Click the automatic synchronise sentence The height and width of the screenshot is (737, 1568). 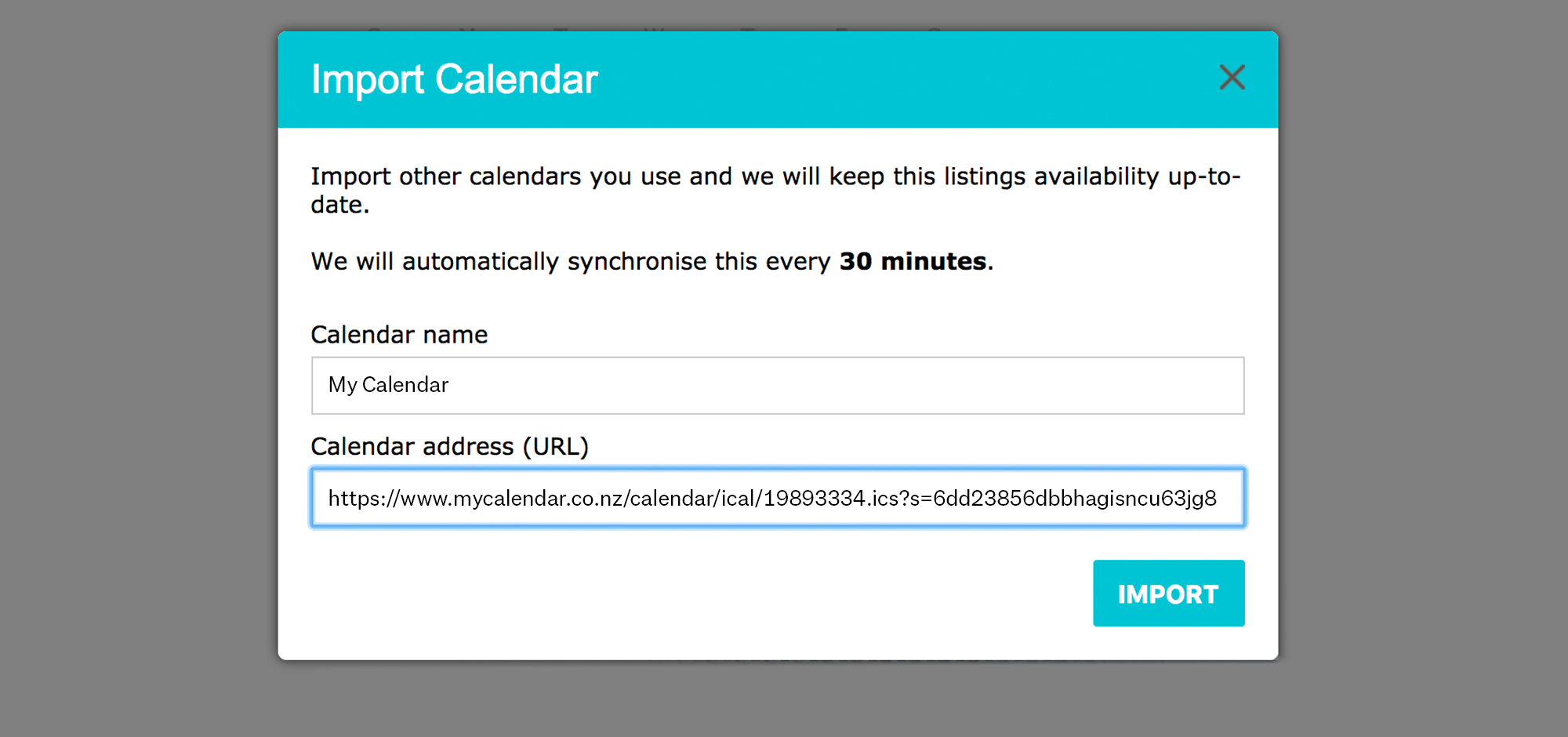pos(572,261)
